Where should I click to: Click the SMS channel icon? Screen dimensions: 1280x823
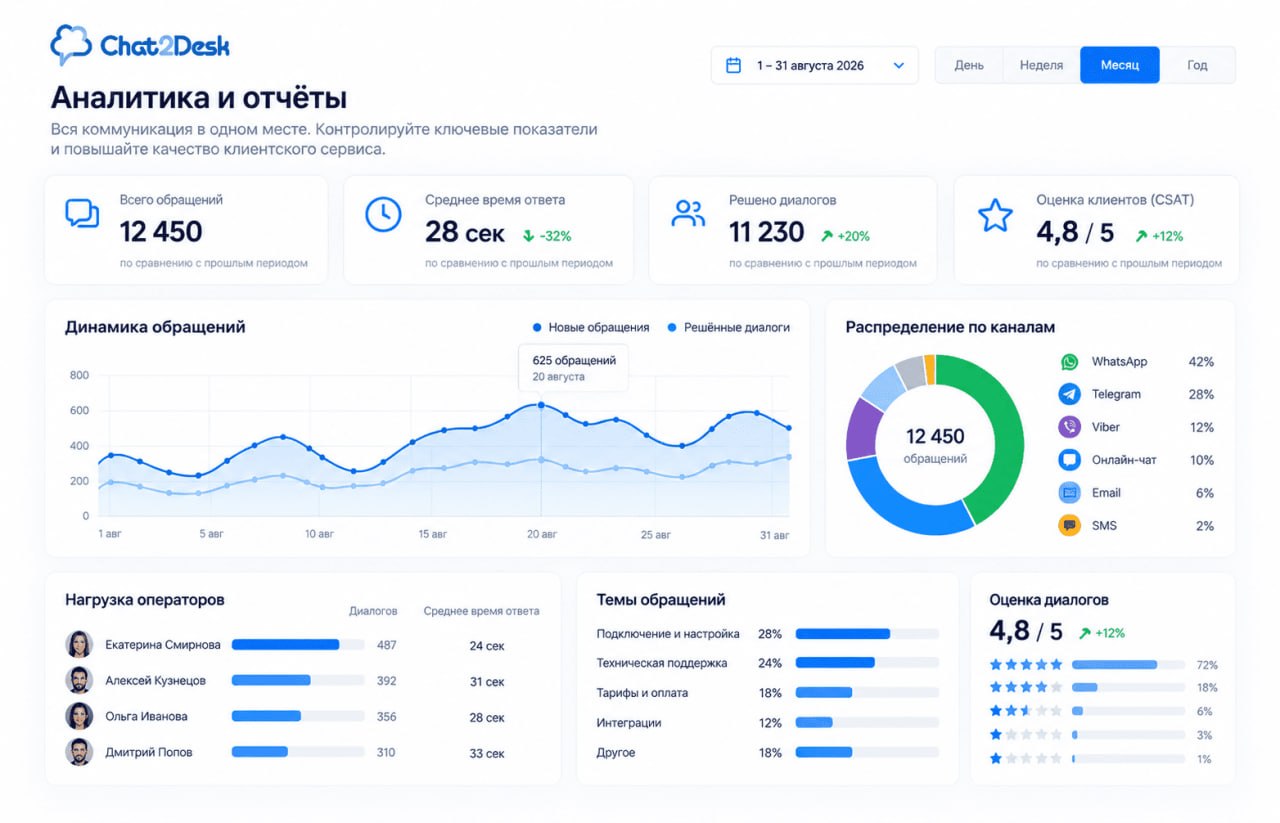1070,525
